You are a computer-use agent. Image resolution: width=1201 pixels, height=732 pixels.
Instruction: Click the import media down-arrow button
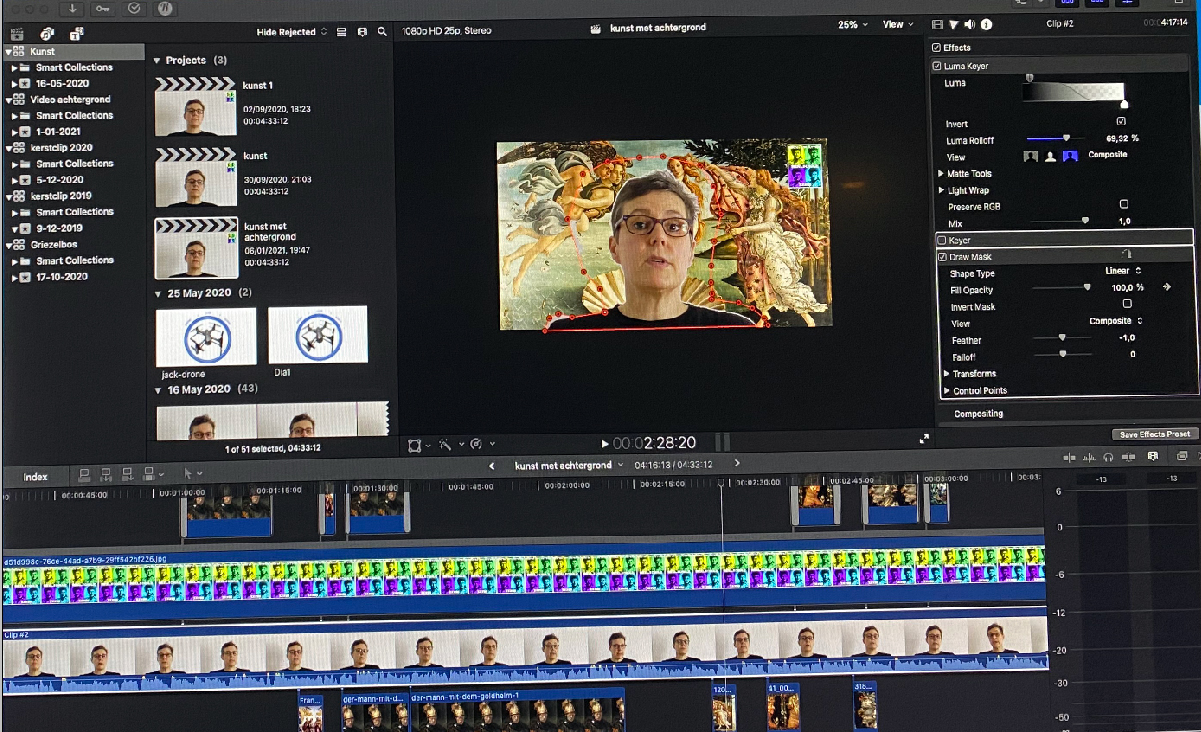(x=74, y=8)
